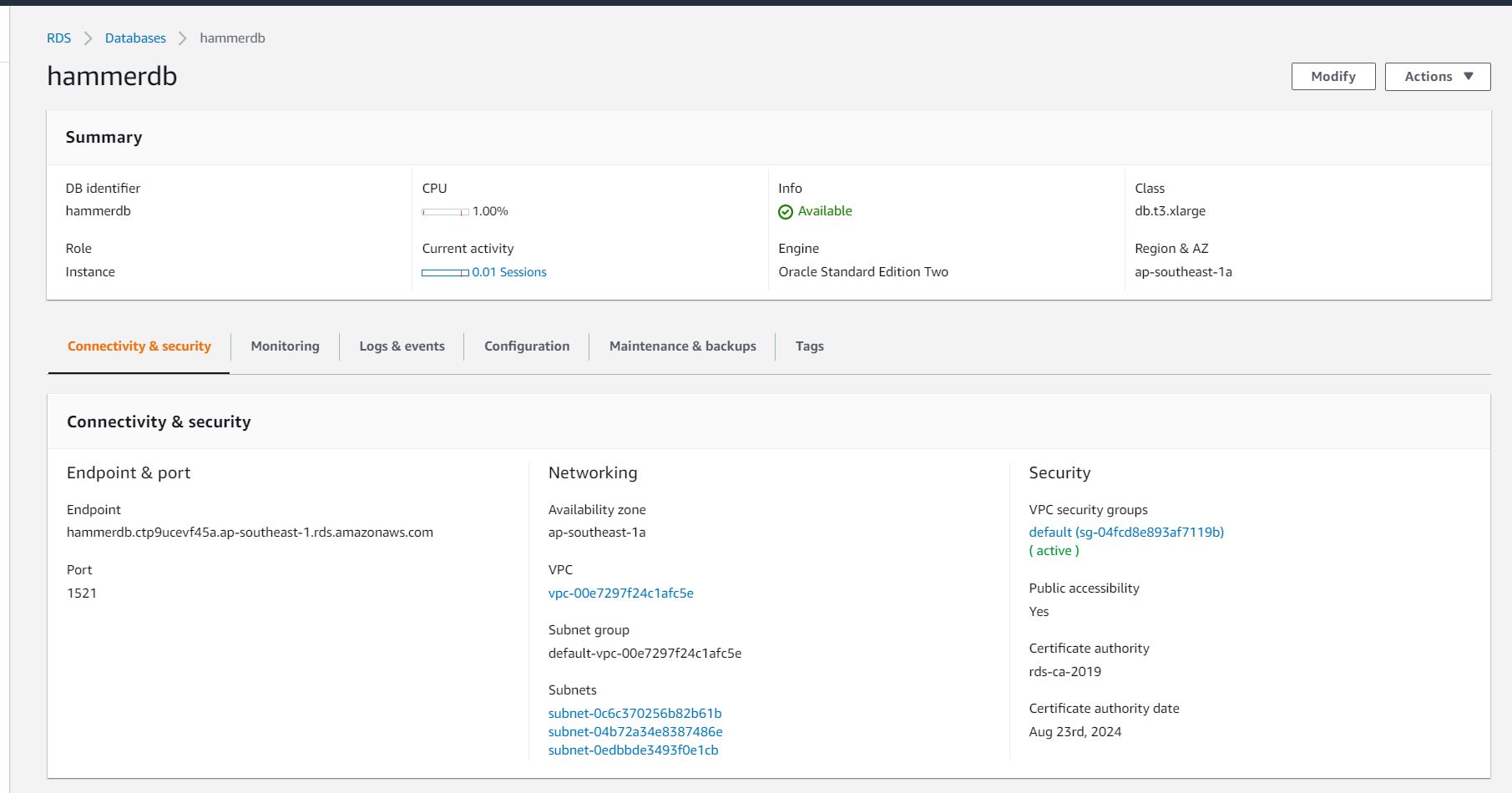Select the Configuration tab
The image size is (1512, 793).
click(x=527, y=346)
